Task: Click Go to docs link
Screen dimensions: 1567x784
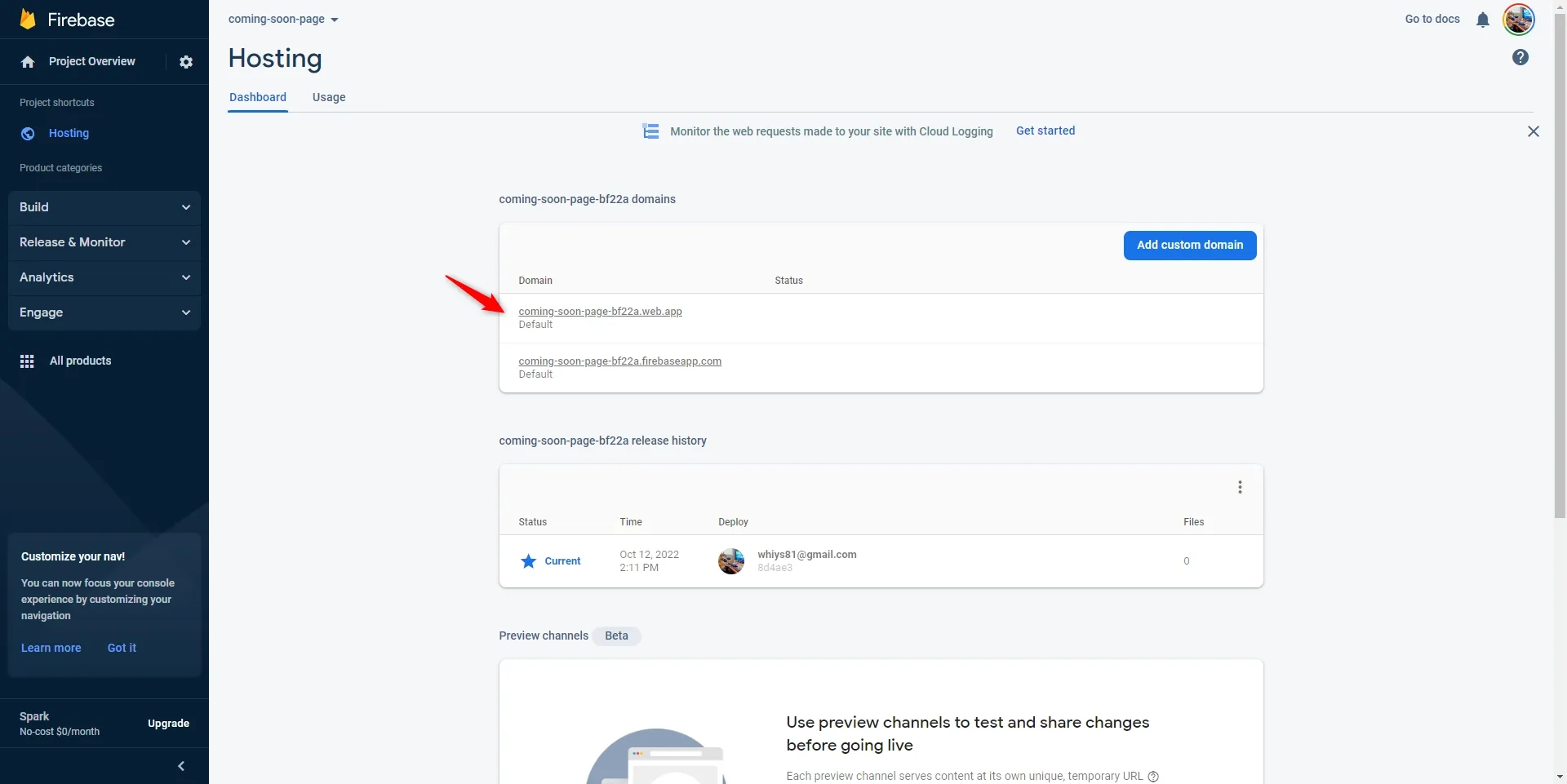Action: pos(1432,19)
